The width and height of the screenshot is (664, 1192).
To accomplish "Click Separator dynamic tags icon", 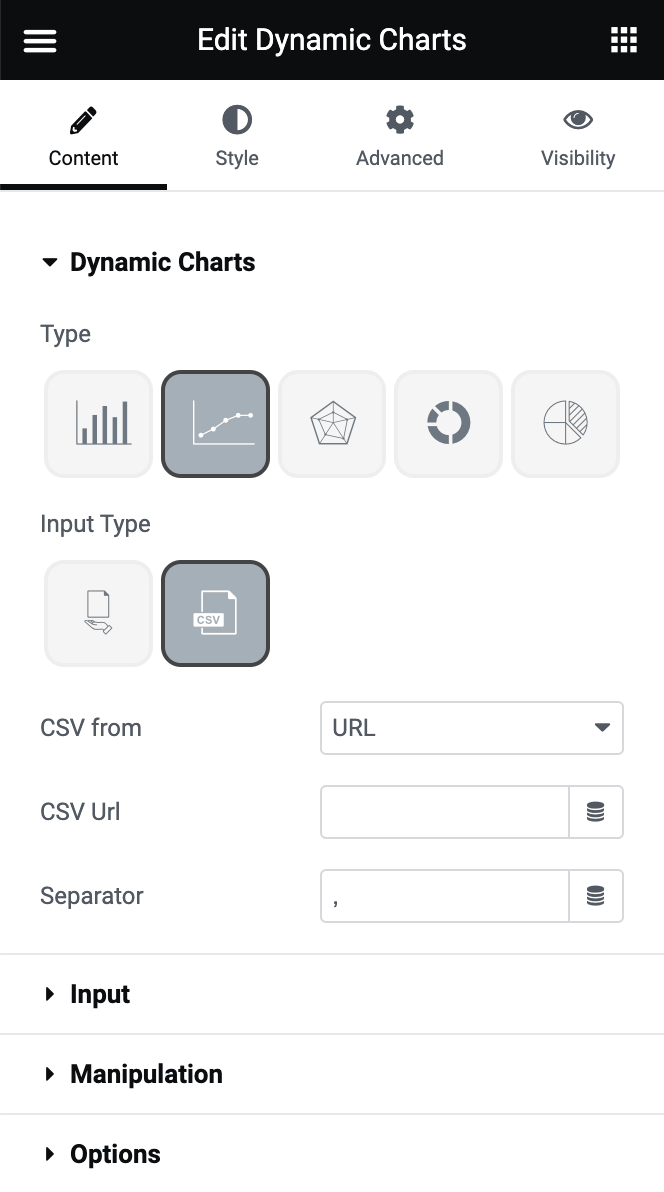I will 596,896.
